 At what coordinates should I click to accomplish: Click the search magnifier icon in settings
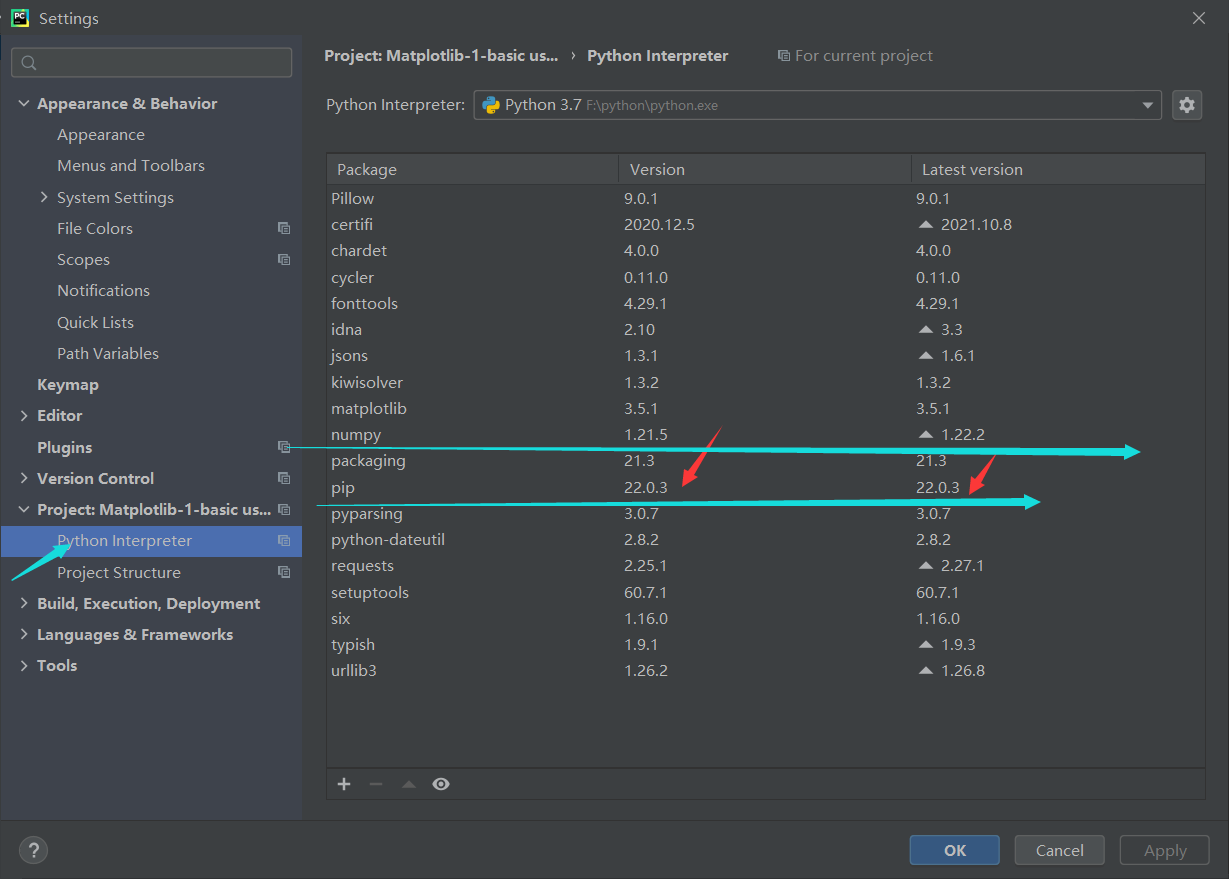(x=29, y=63)
